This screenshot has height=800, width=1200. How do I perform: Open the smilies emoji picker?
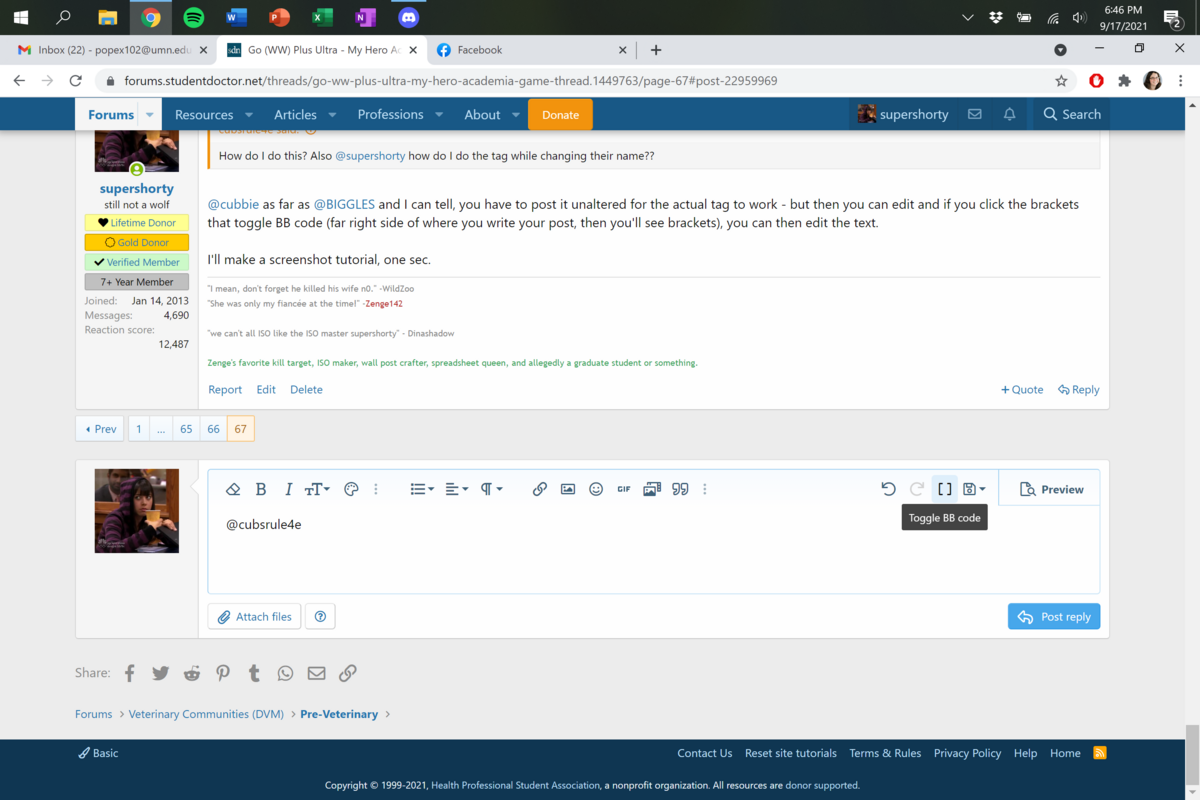(596, 489)
